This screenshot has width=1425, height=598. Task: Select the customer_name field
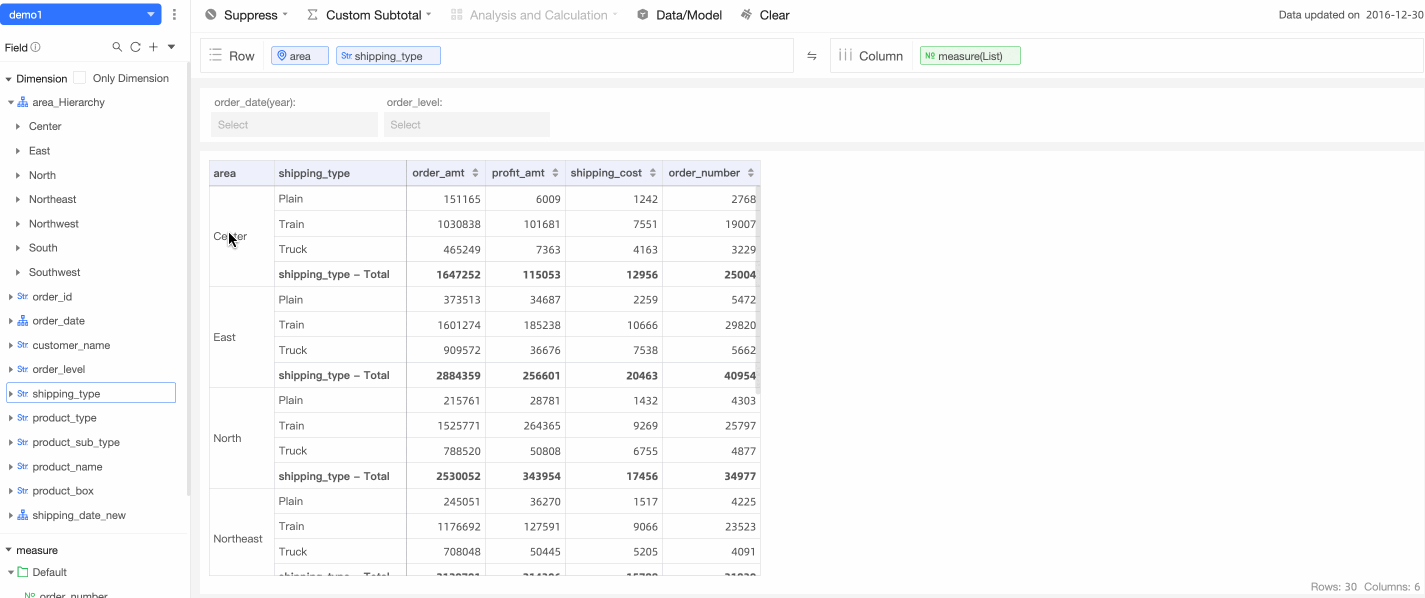[71, 345]
